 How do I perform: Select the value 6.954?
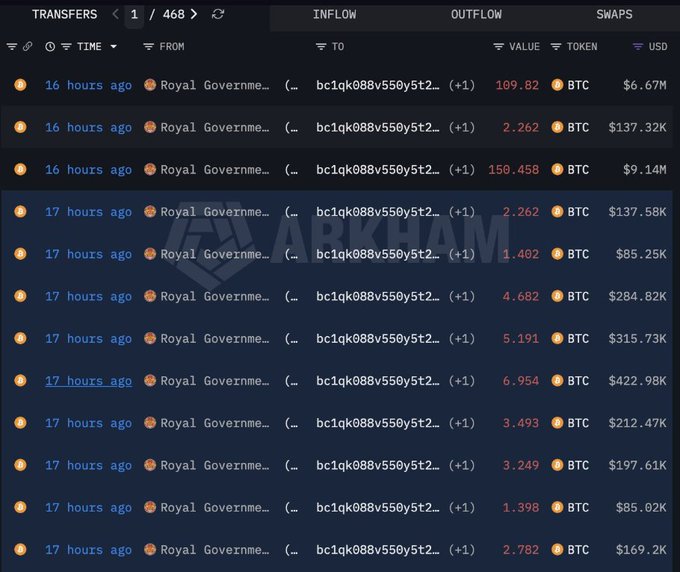[521, 381]
